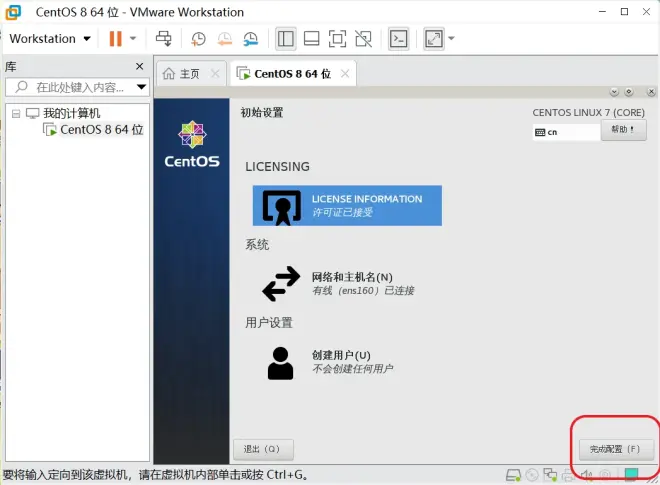The height and width of the screenshot is (485, 660).
Task: Switch to the 主页 home tab
Action: [189, 74]
